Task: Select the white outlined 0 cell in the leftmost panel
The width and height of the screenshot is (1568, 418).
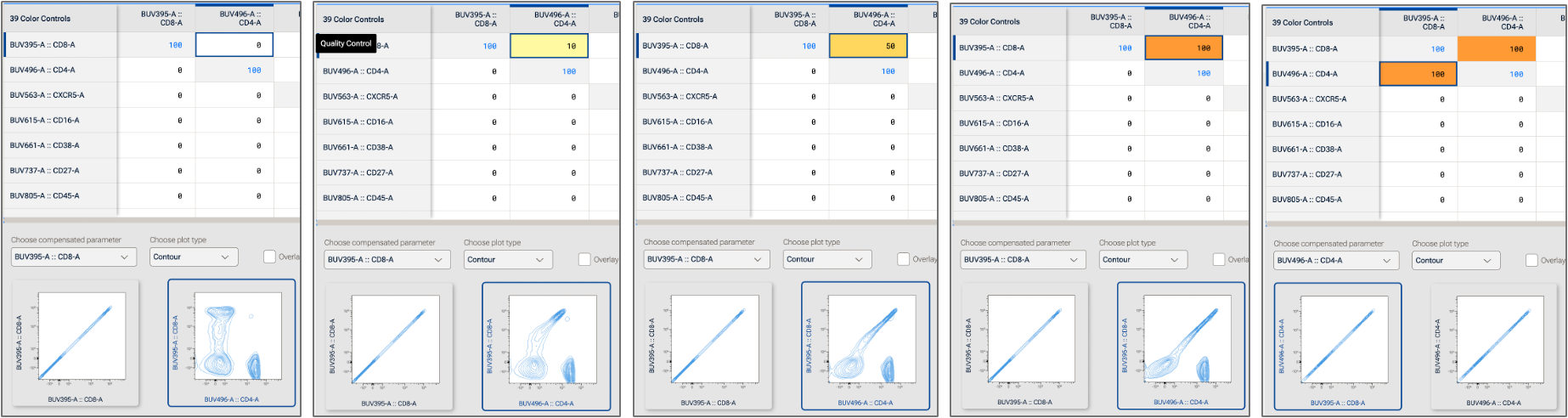Action: 234,45
